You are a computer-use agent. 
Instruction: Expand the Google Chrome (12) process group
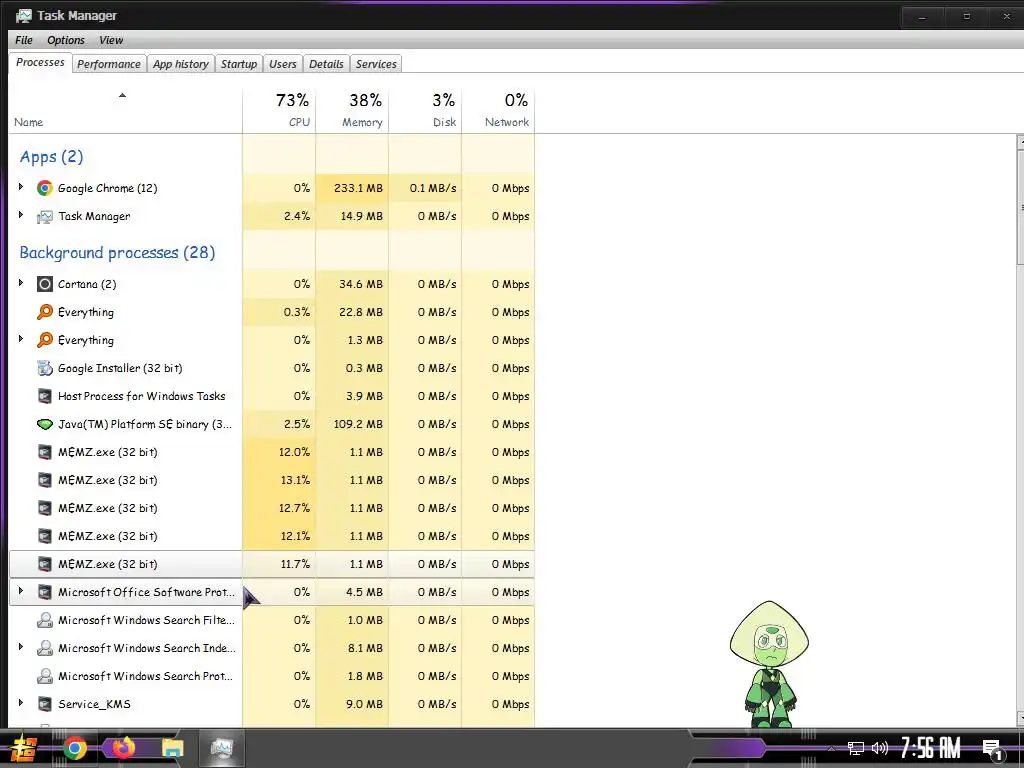(21, 187)
